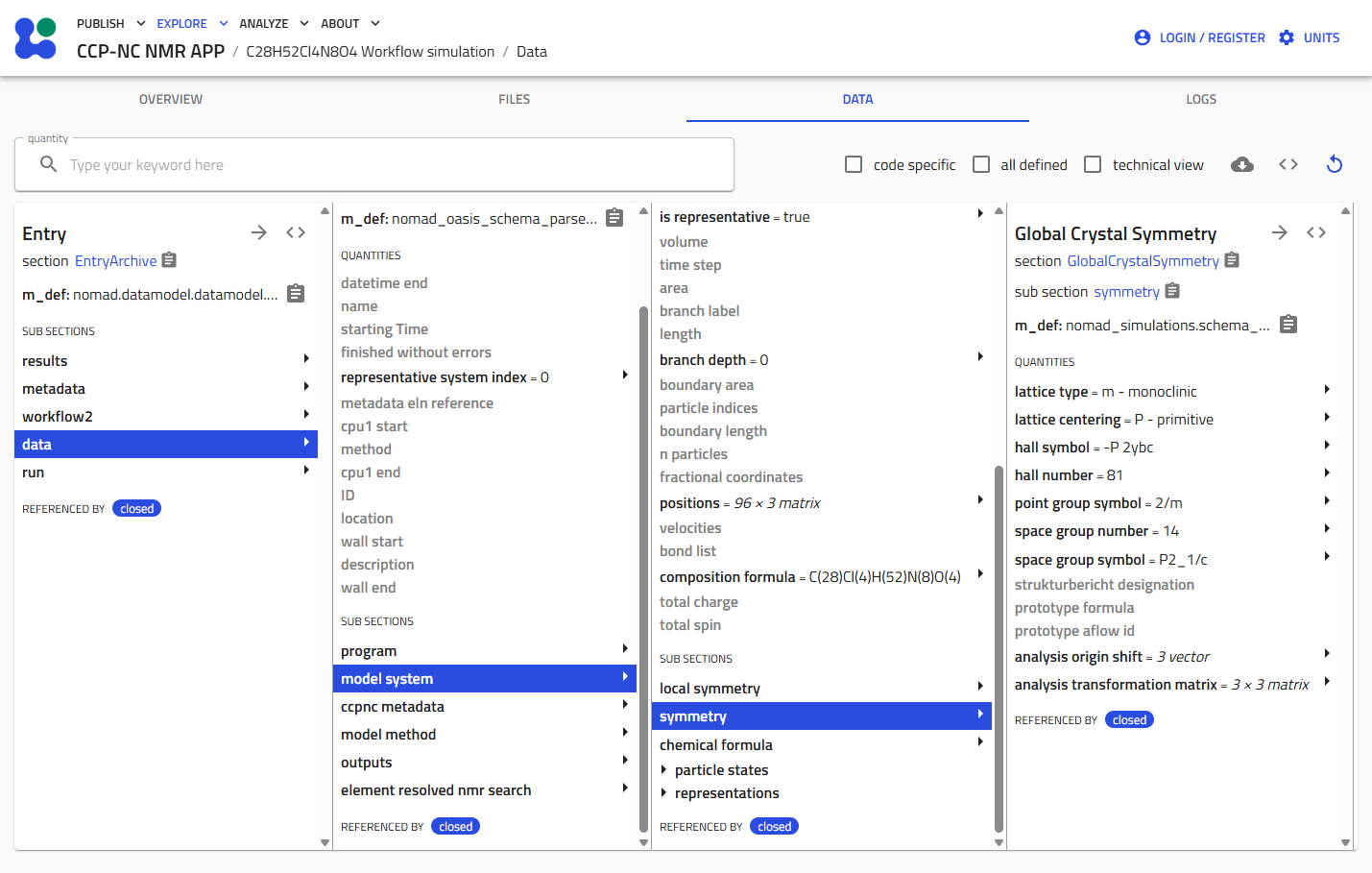The image size is (1372, 873).
Task: Open raw JSON view in Entry panel header
Action: [x=296, y=232]
